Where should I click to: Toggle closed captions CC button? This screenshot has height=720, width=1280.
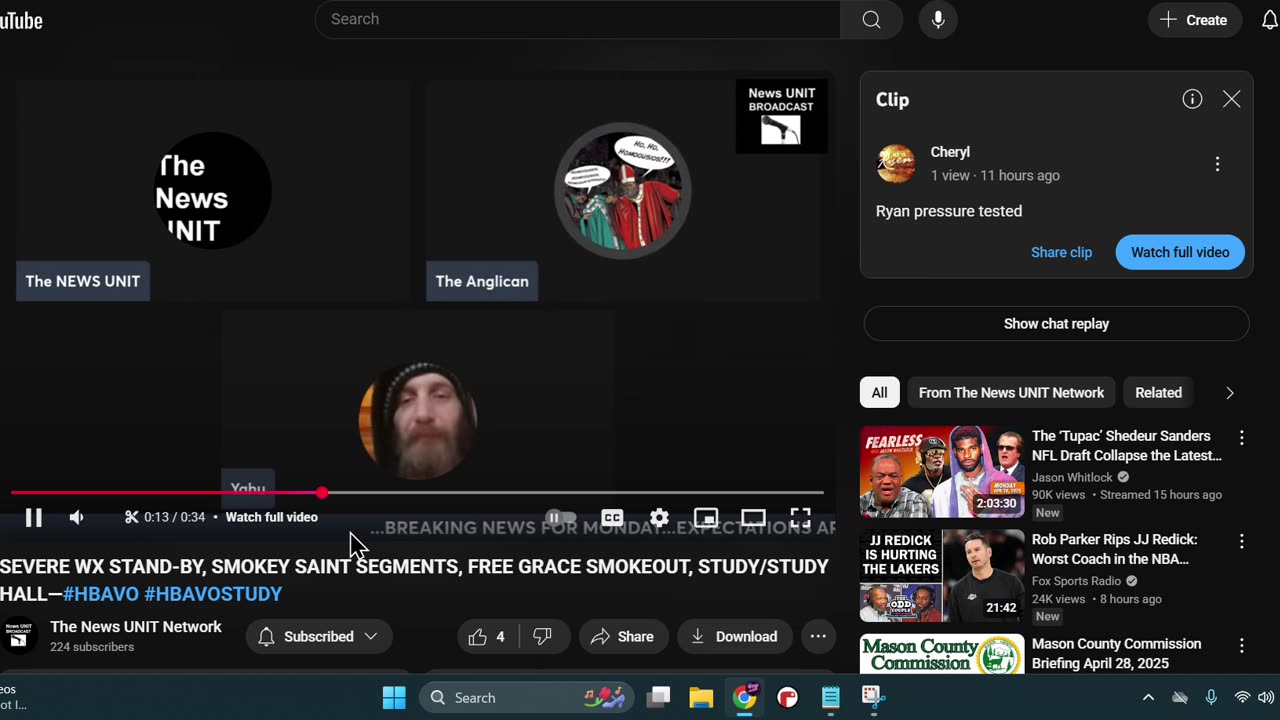click(612, 517)
